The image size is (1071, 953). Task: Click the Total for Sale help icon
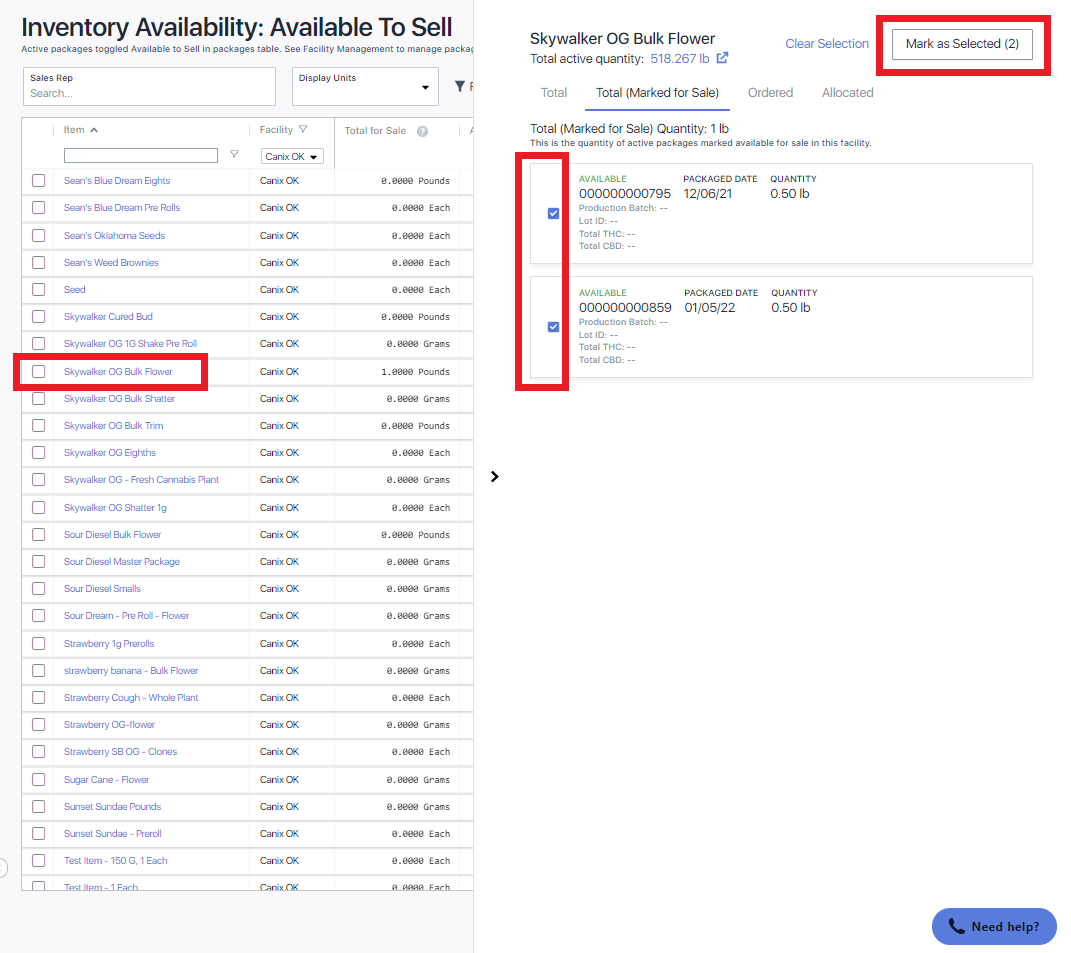click(422, 131)
